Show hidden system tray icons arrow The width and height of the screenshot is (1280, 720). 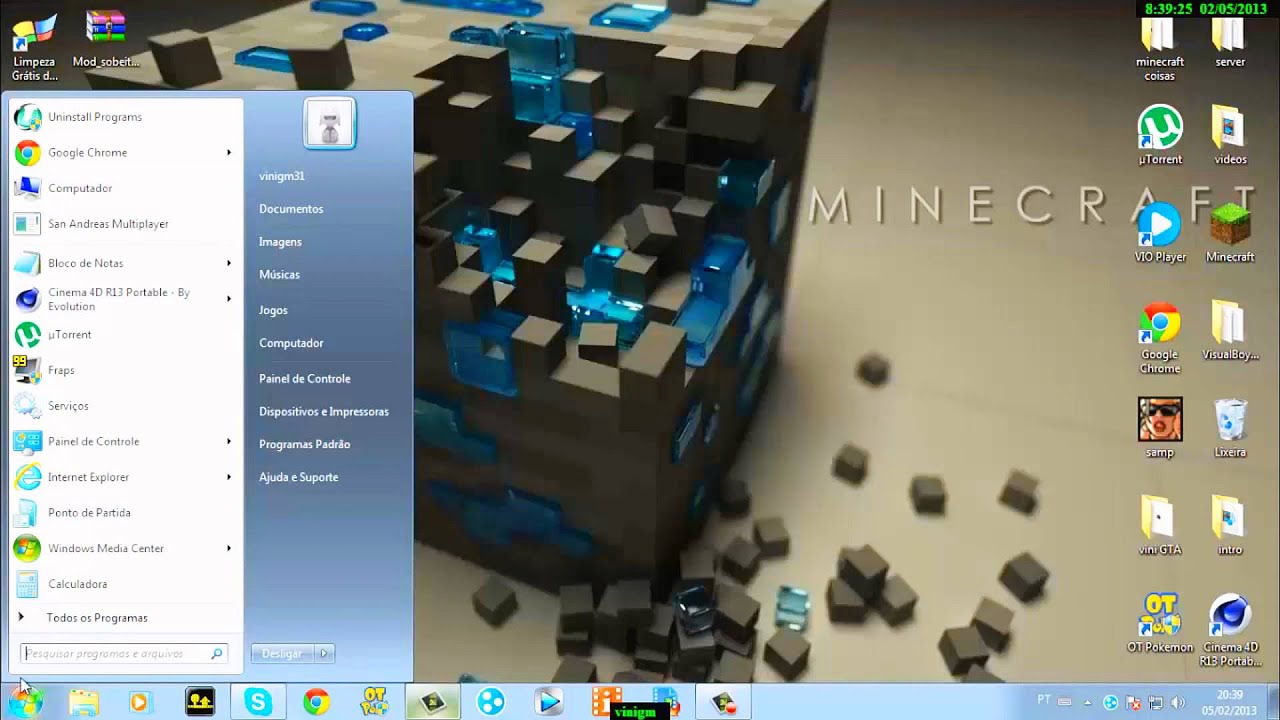click(1087, 702)
